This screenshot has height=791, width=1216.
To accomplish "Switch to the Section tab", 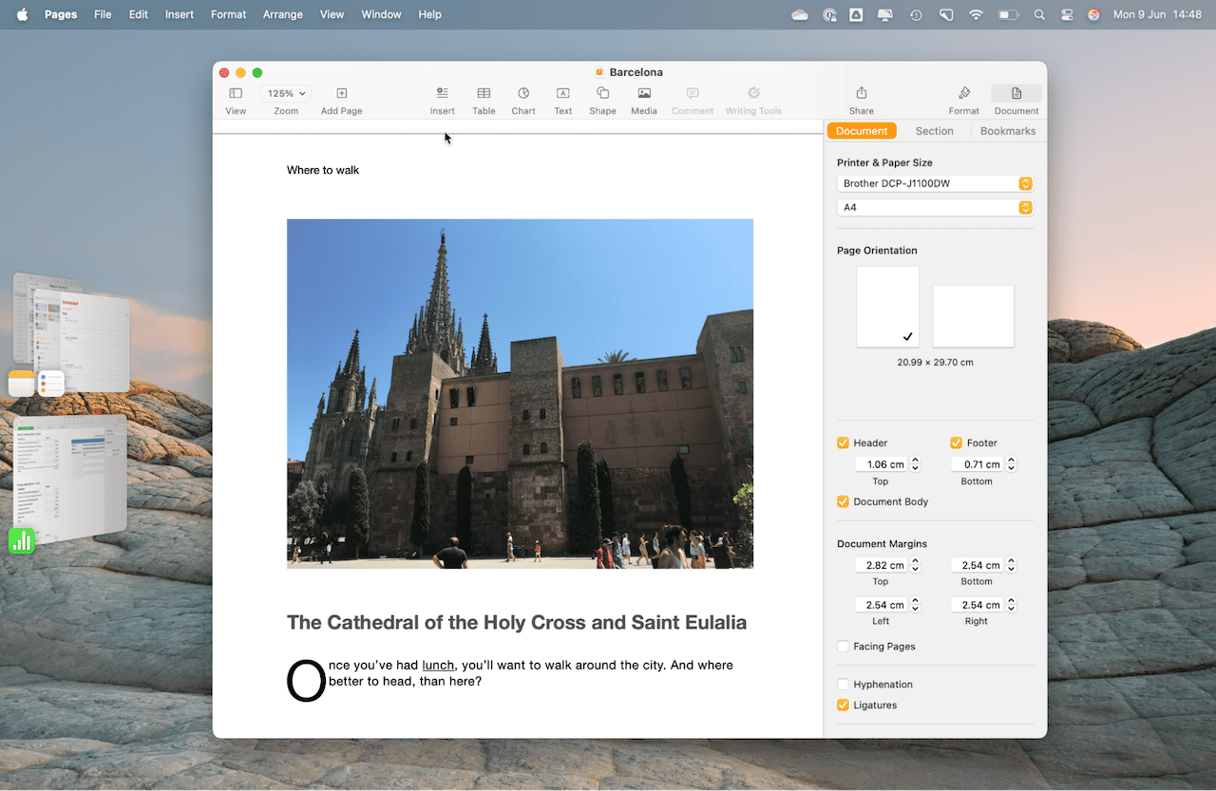I will pyautogui.click(x=934, y=131).
